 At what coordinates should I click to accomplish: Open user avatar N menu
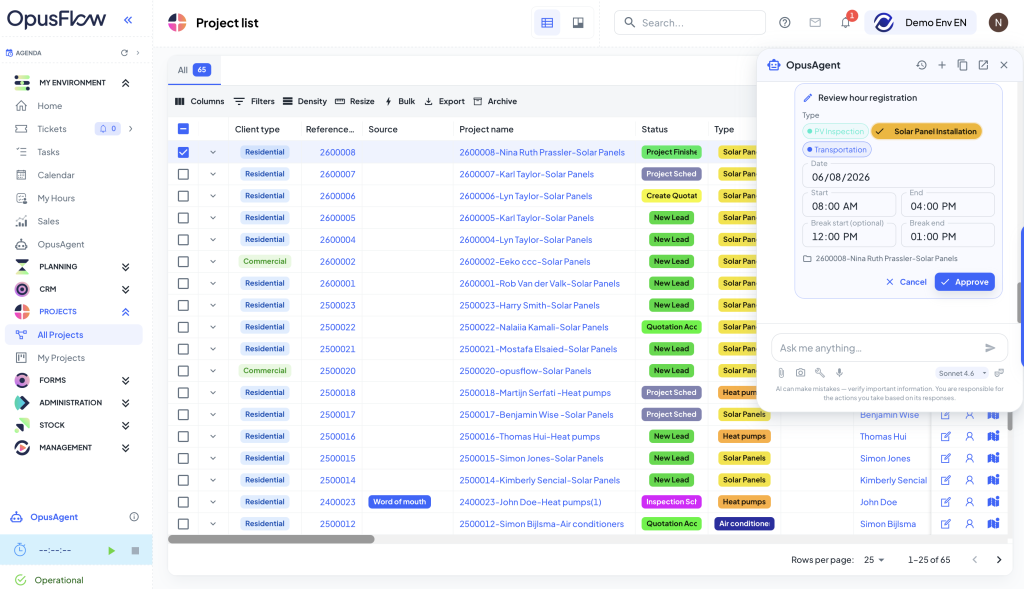998,23
